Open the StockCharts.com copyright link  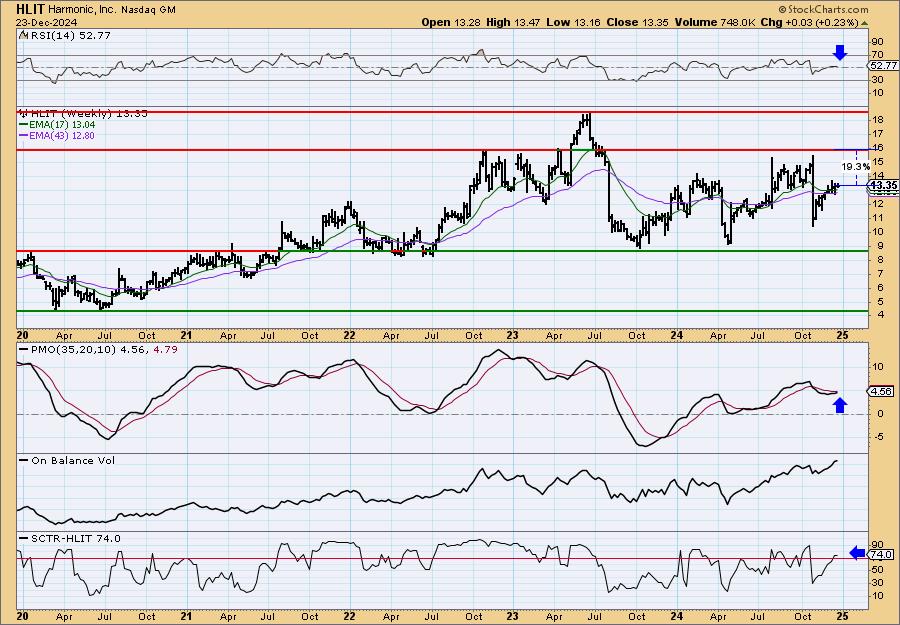pyautogui.click(x=824, y=9)
